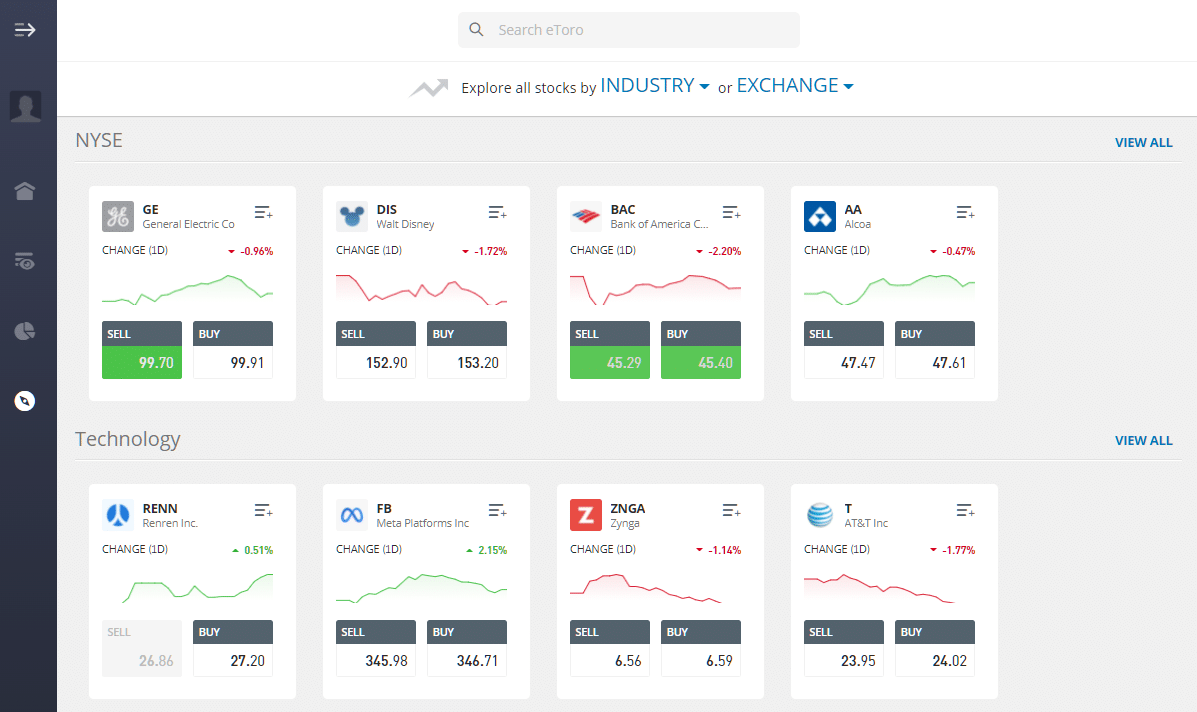Select the discover compass icon in sidebar
Viewport: 1197px width, 712px height.
pos(24,401)
